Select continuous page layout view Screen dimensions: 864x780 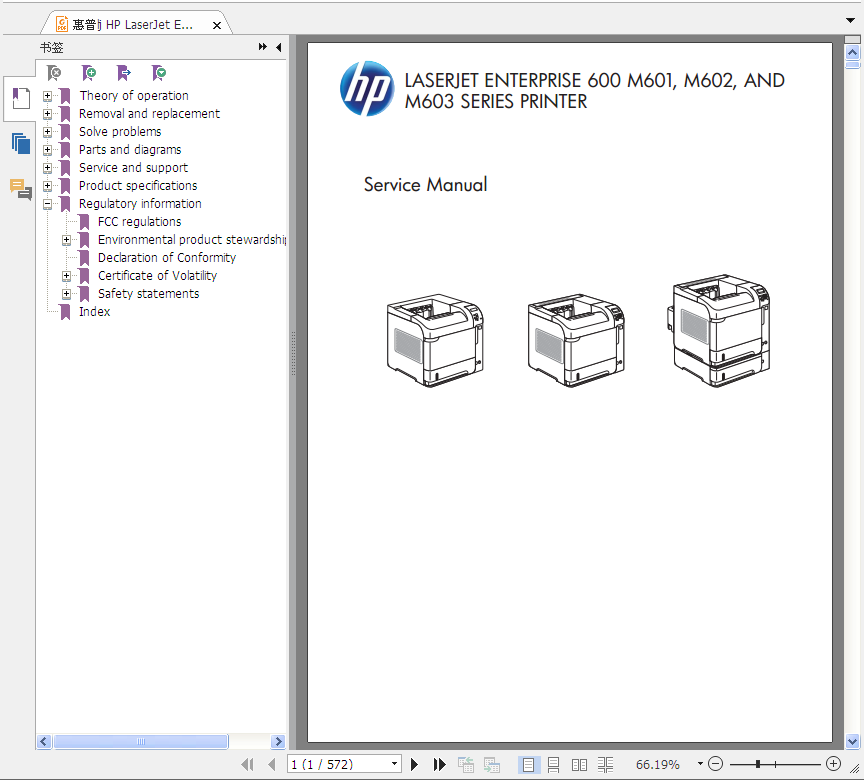[x=553, y=765]
